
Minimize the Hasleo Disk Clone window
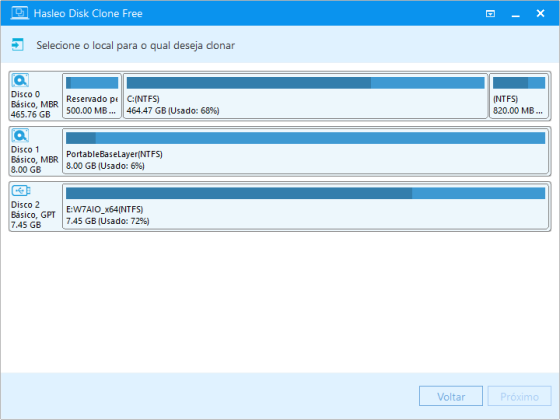tap(515, 14)
